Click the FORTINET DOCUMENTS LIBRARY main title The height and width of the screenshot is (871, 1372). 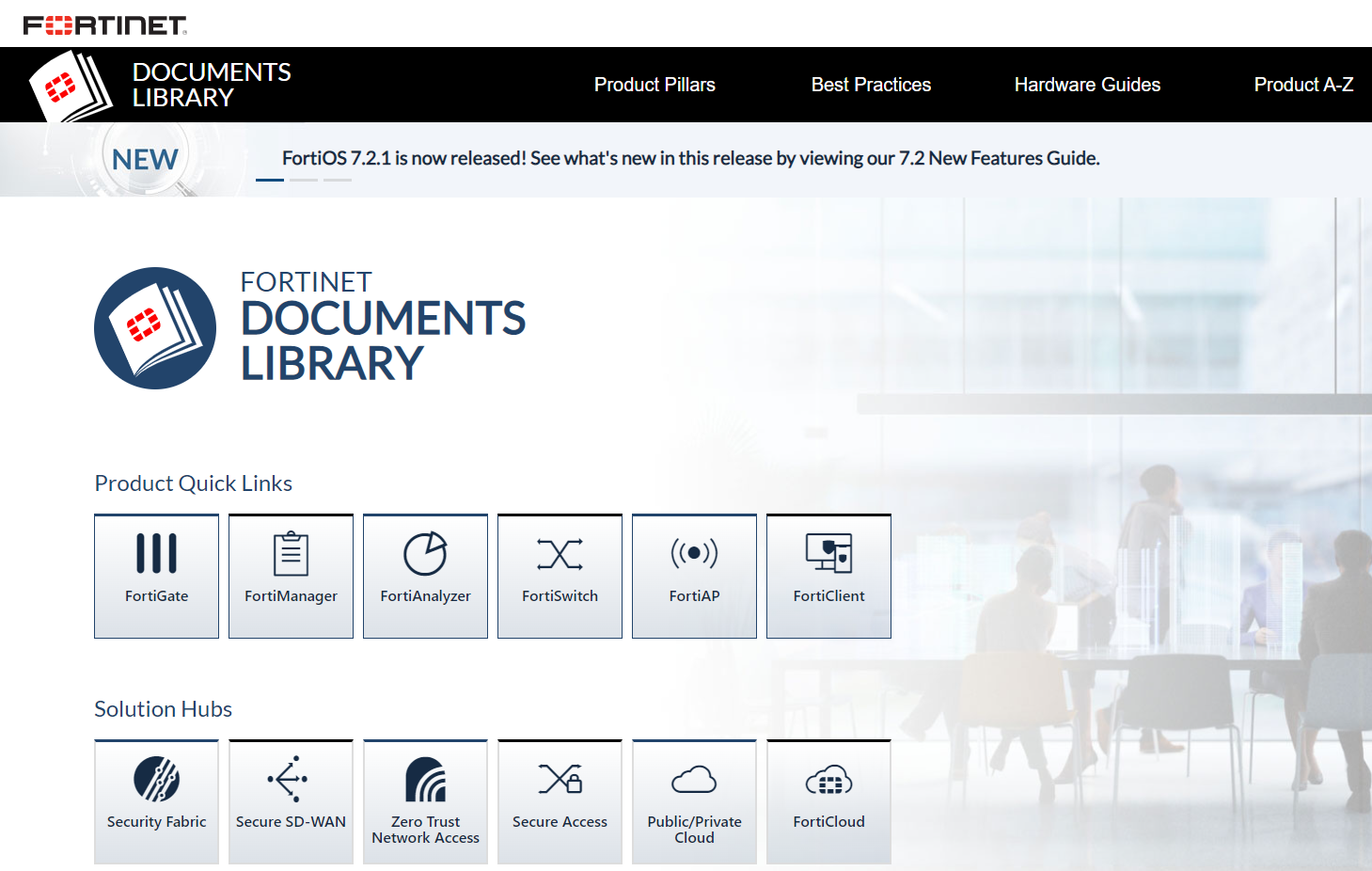[x=383, y=327]
